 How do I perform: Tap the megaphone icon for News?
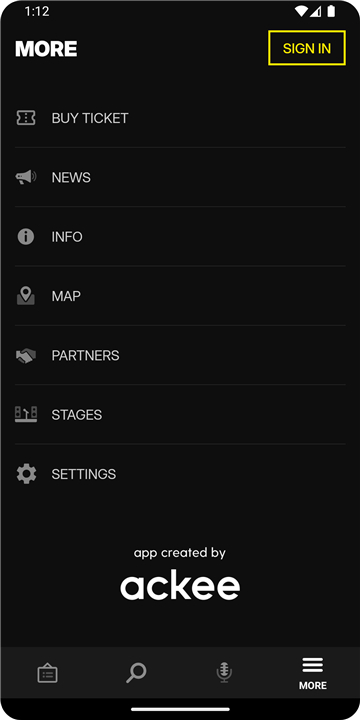tap(26, 177)
